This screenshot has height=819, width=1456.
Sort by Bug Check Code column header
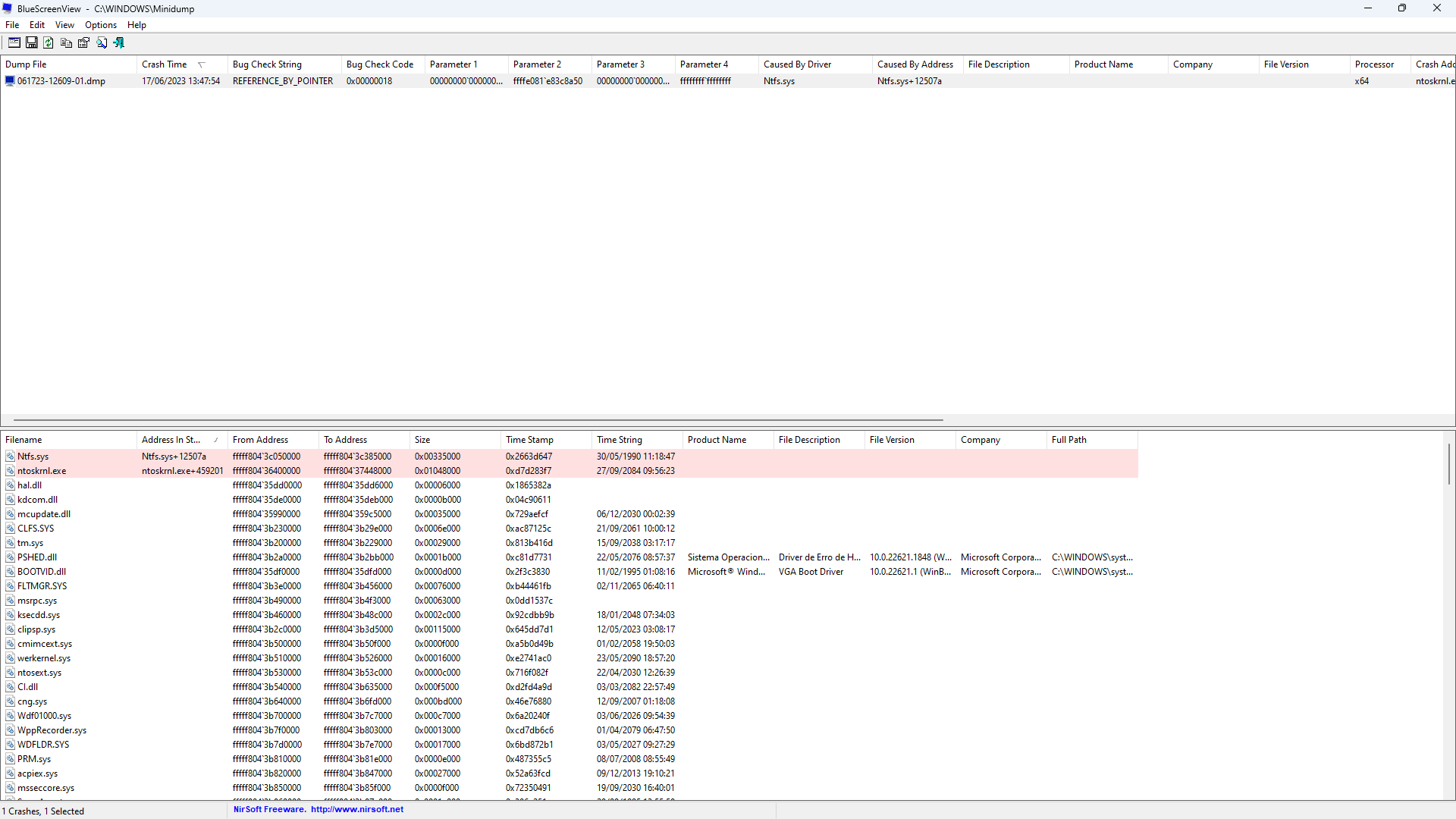tap(383, 64)
